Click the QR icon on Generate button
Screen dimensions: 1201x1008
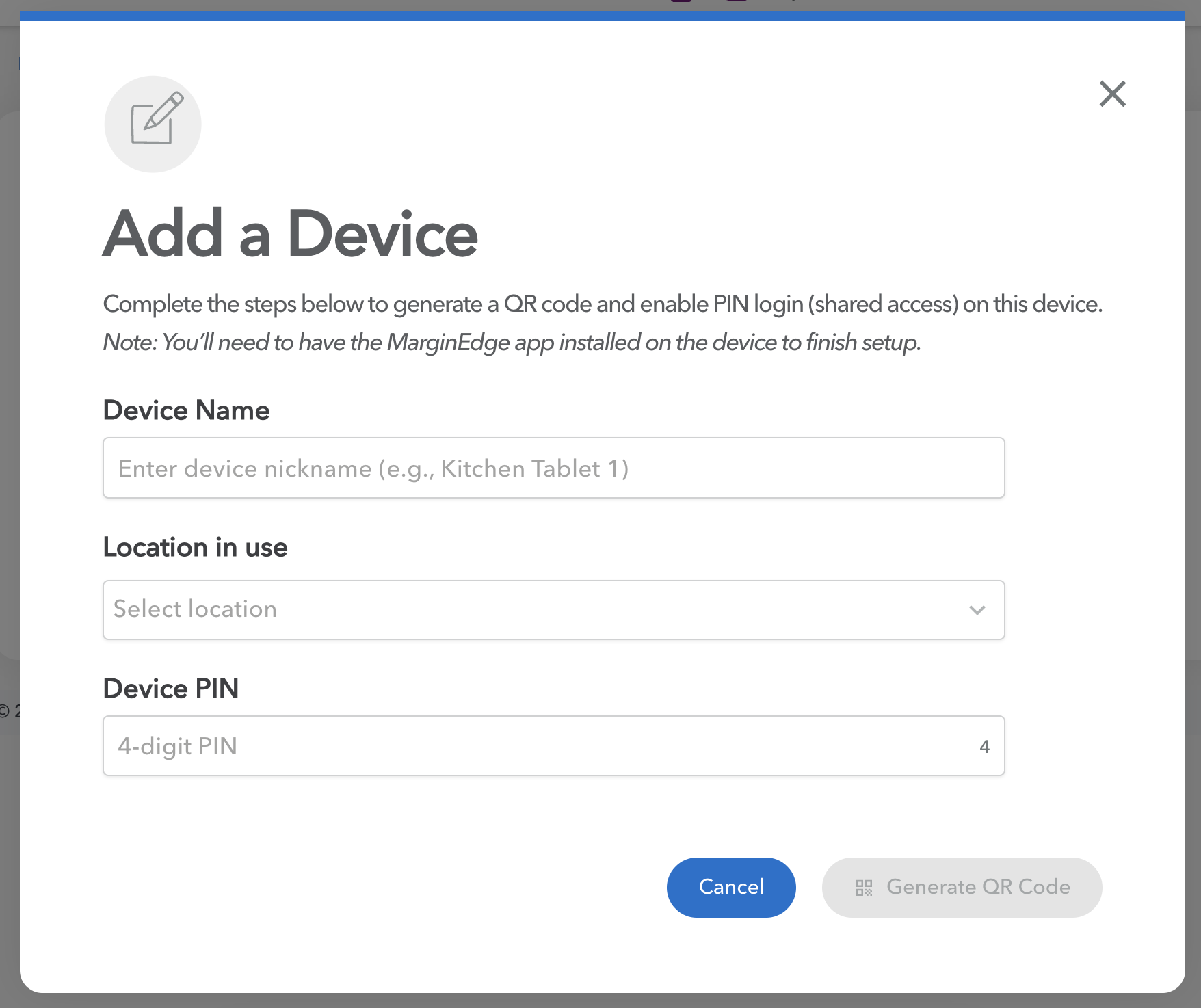pyautogui.click(x=864, y=888)
